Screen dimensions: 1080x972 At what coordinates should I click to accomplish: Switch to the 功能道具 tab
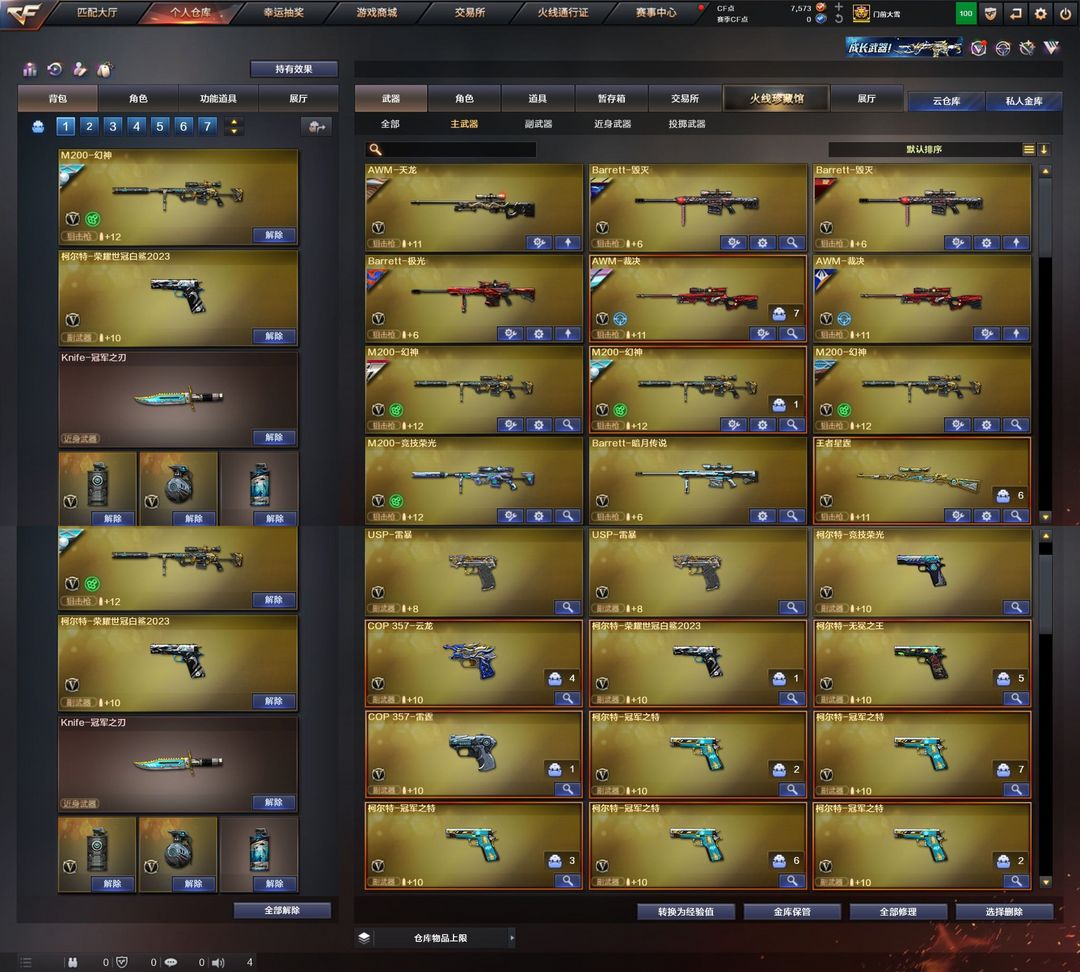click(218, 99)
